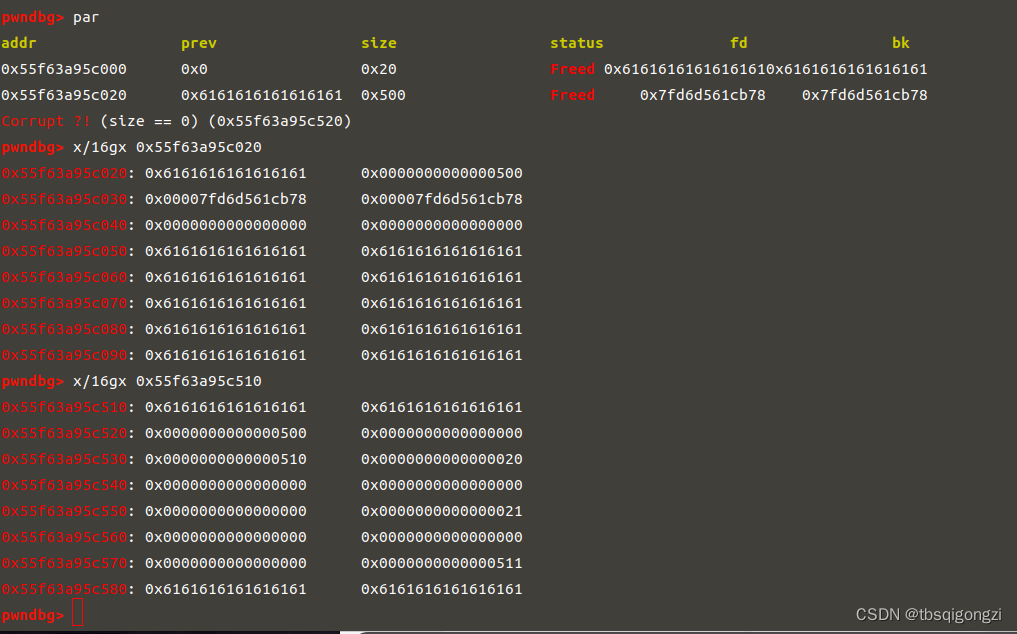Click 0x0000000000000500 in the 0x55f63a95c520 row
This screenshot has height=634, width=1017.
click(226, 433)
